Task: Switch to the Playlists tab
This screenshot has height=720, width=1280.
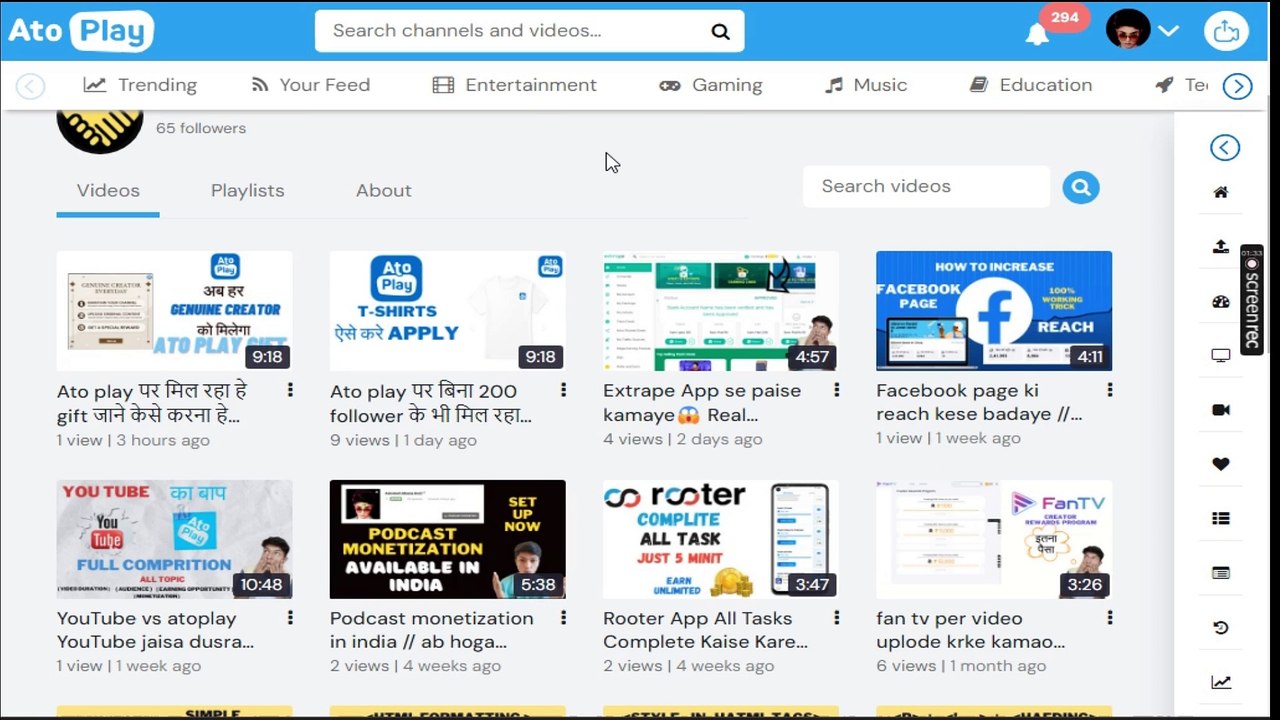Action: coord(247,190)
